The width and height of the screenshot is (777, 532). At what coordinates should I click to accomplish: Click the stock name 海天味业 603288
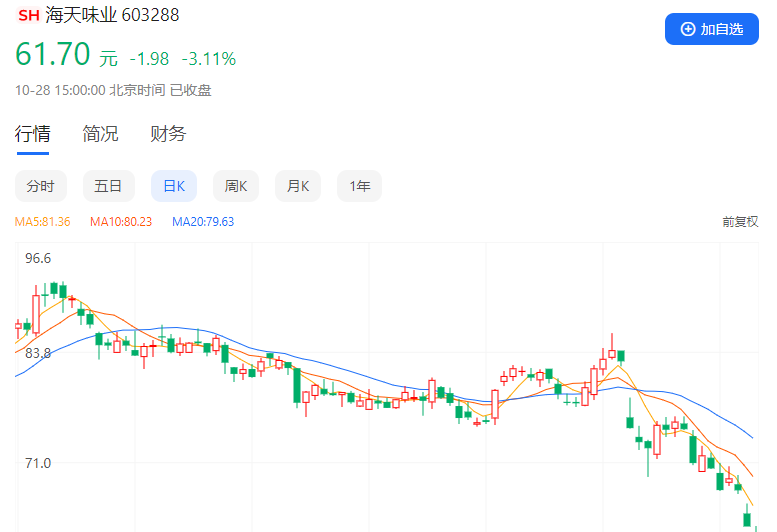tap(112, 15)
